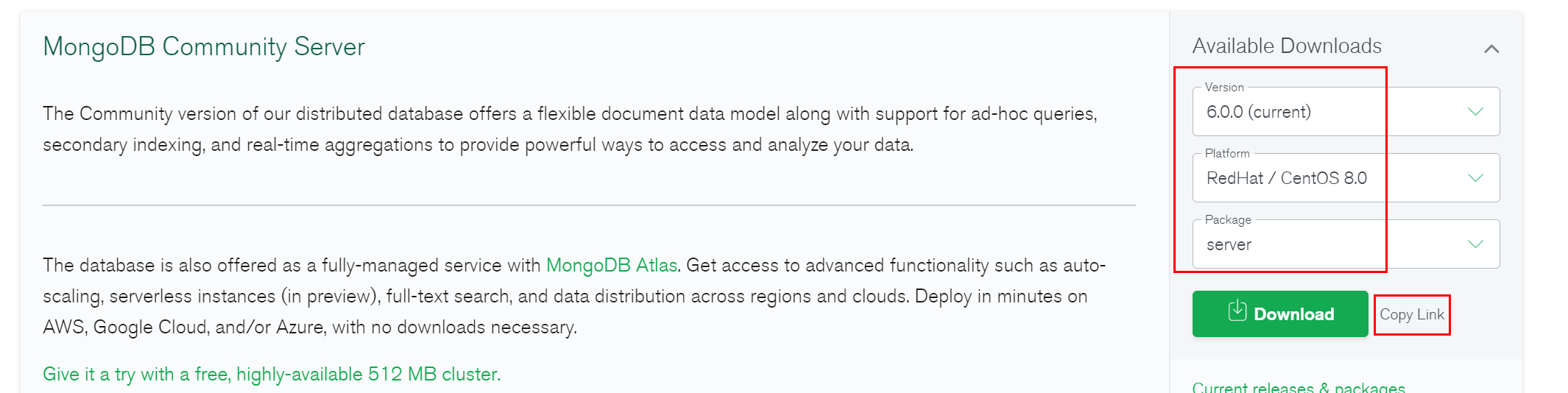Click the MongoDB Community Server heading
The image size is (1568, 393).
204,46
